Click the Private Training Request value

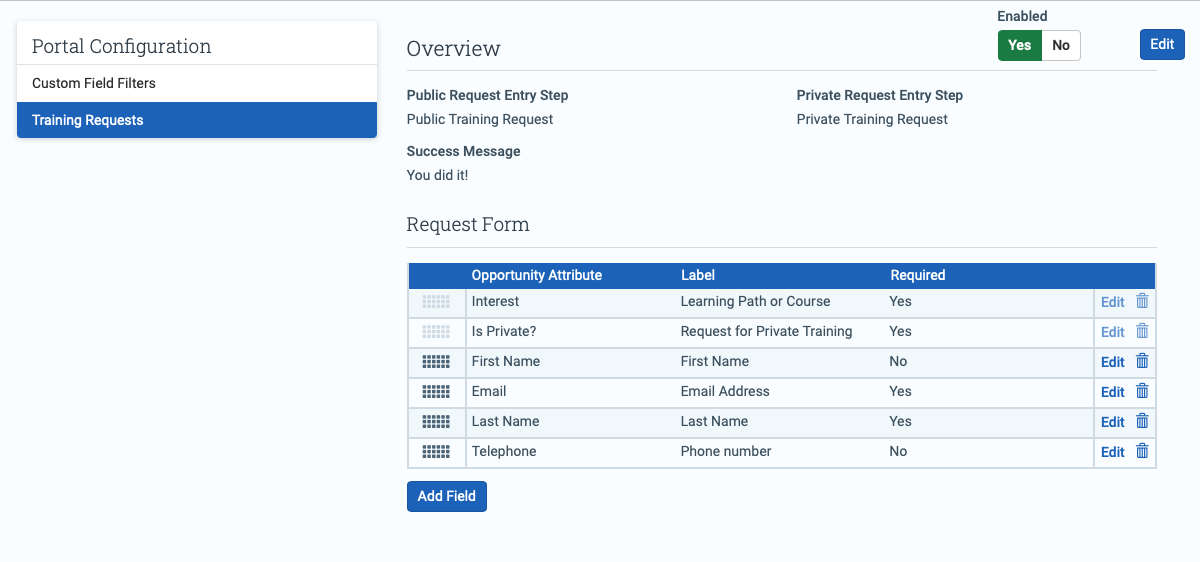click(x=872, y=119)
